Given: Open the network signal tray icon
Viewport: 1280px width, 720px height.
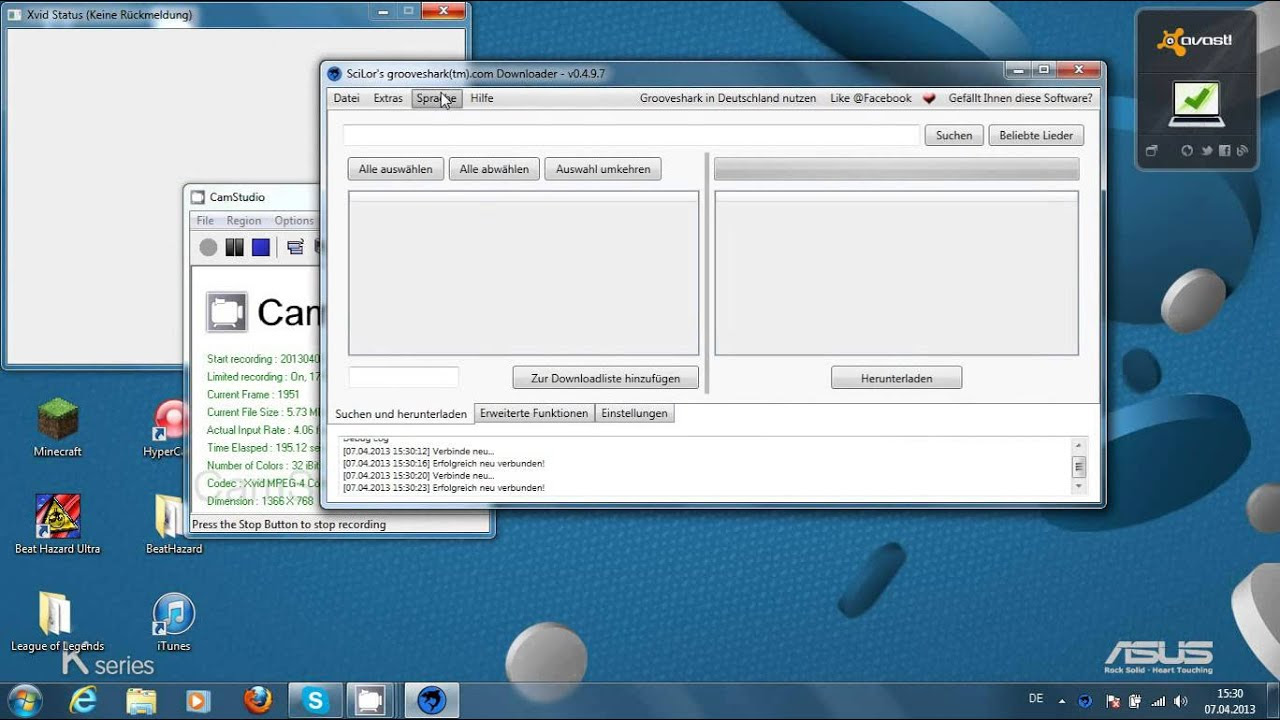Looking at the screenshot, I should tap(1158, 701).
